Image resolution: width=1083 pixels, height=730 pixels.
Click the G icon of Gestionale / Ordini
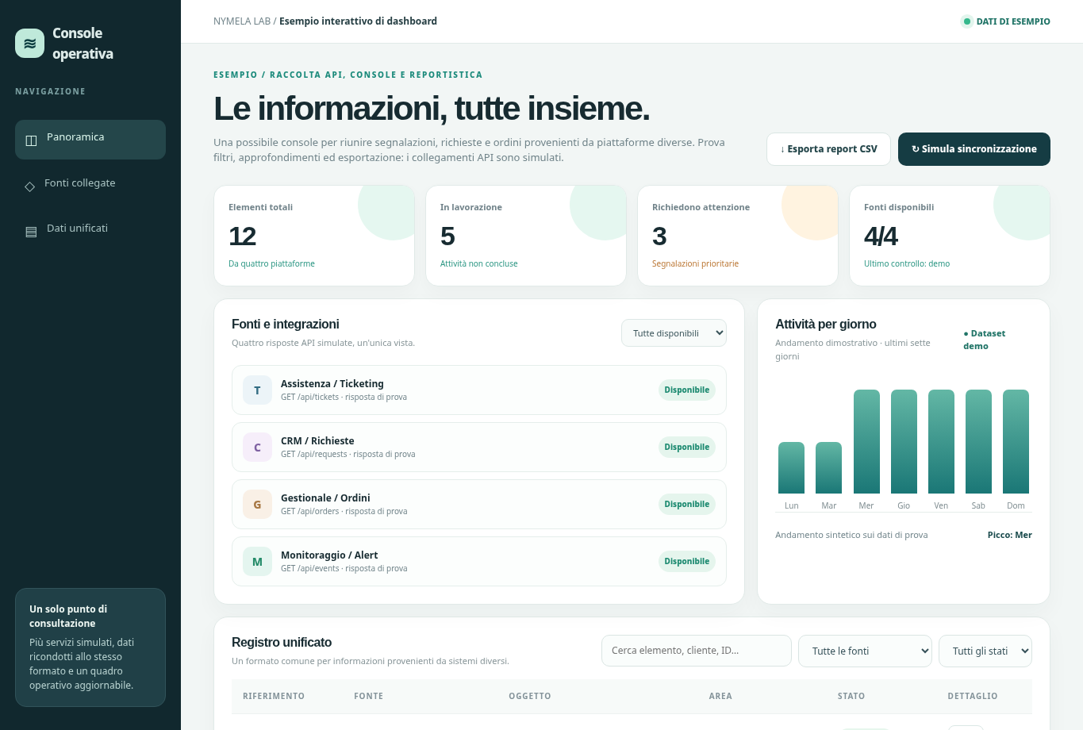(257, 505)
